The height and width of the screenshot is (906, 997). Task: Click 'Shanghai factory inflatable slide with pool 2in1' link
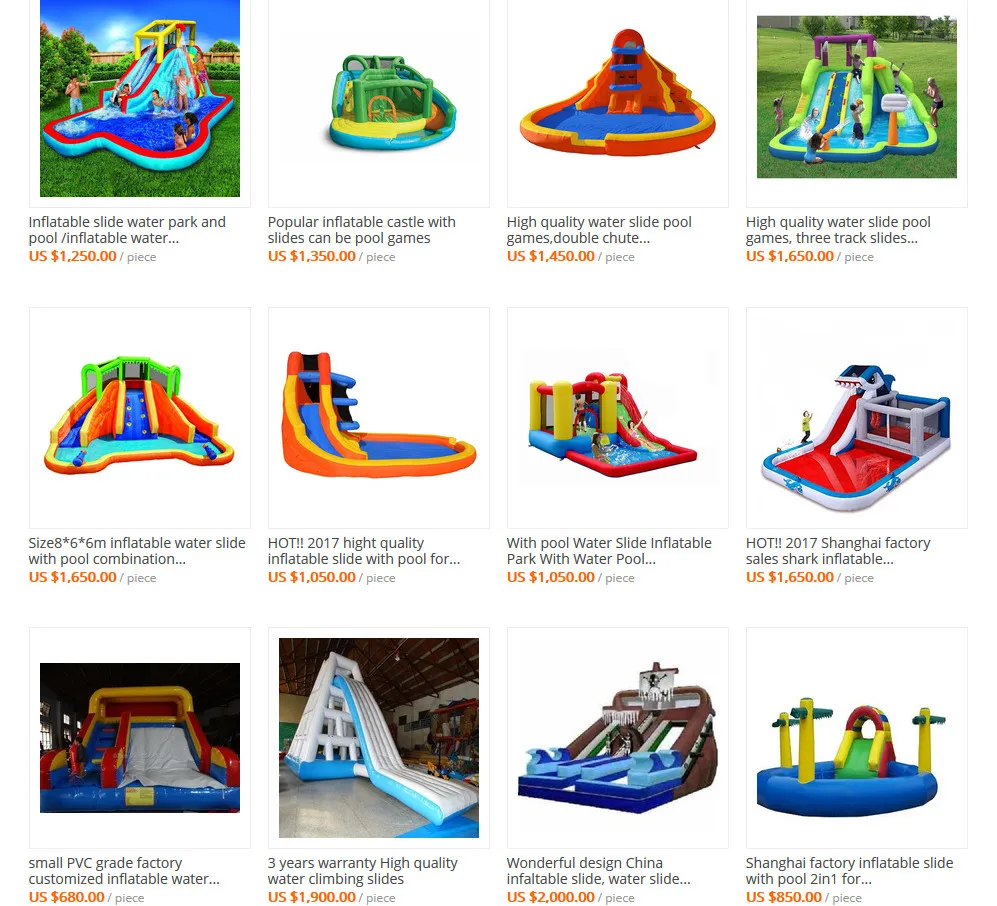849,871
